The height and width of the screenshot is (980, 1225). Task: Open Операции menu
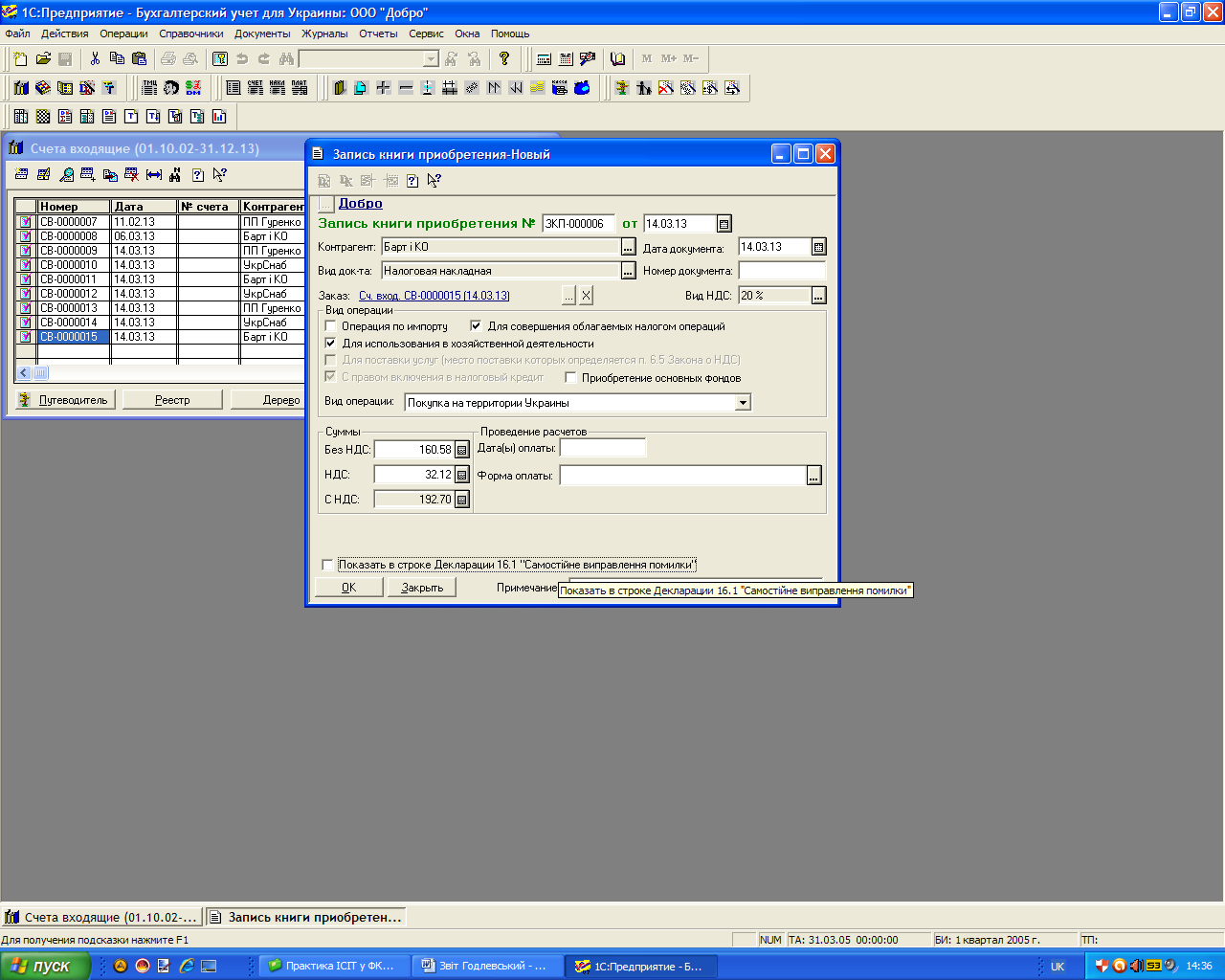123,33
